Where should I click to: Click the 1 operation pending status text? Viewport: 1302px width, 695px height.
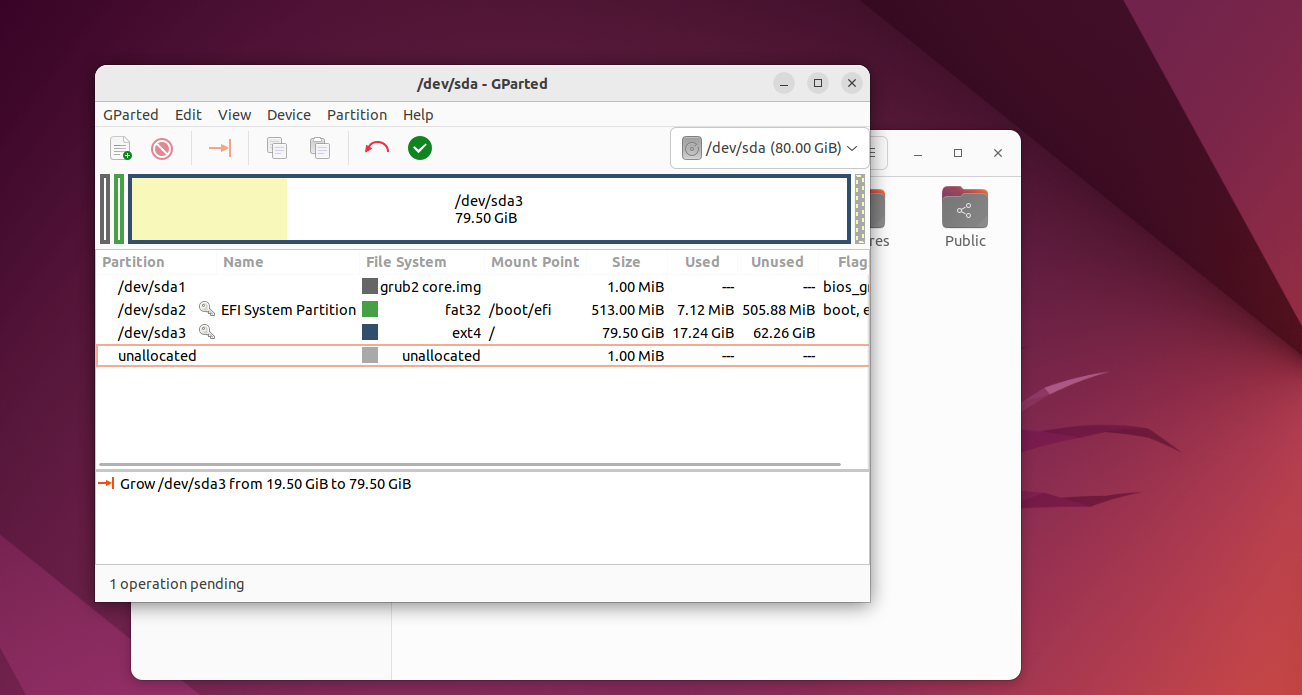tap(177, 584)
